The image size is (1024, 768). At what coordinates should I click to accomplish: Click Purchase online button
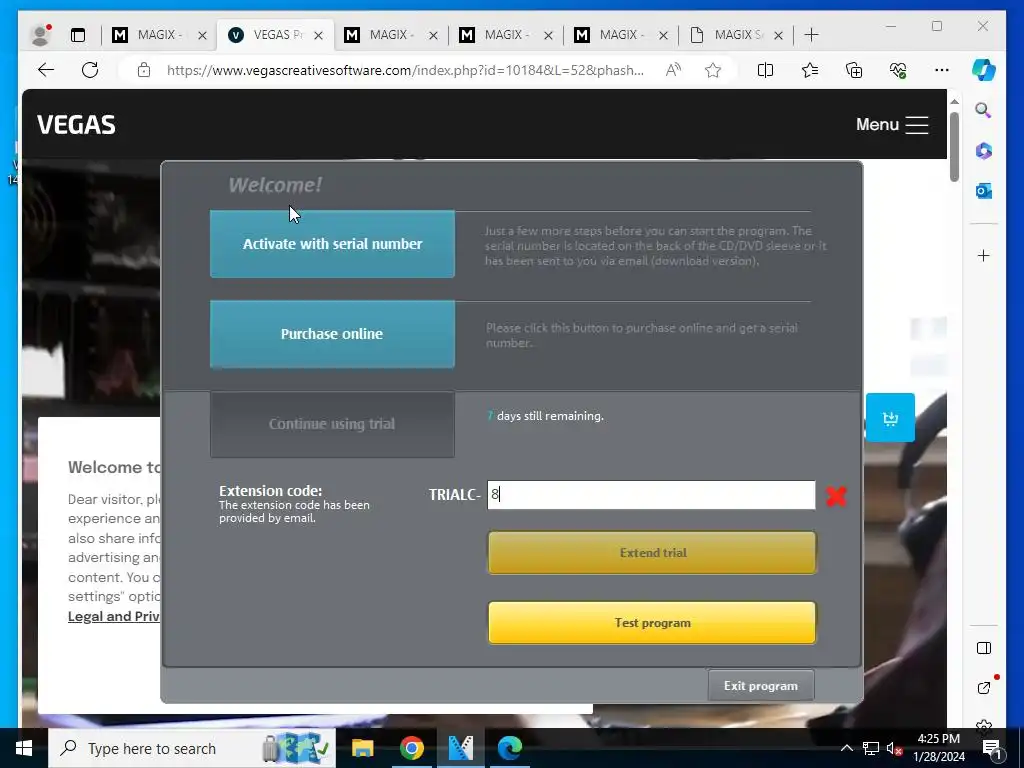tap(332, 334)
